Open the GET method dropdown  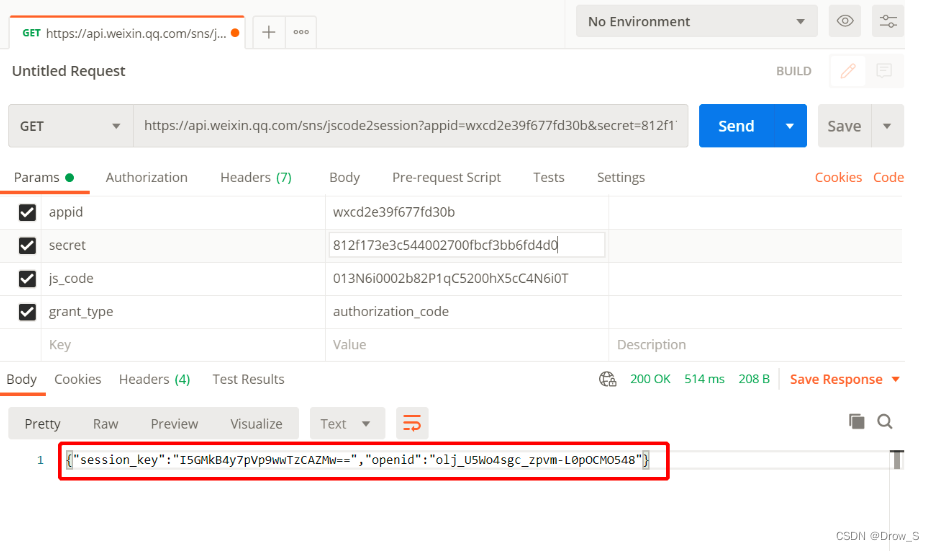point(71,126)
